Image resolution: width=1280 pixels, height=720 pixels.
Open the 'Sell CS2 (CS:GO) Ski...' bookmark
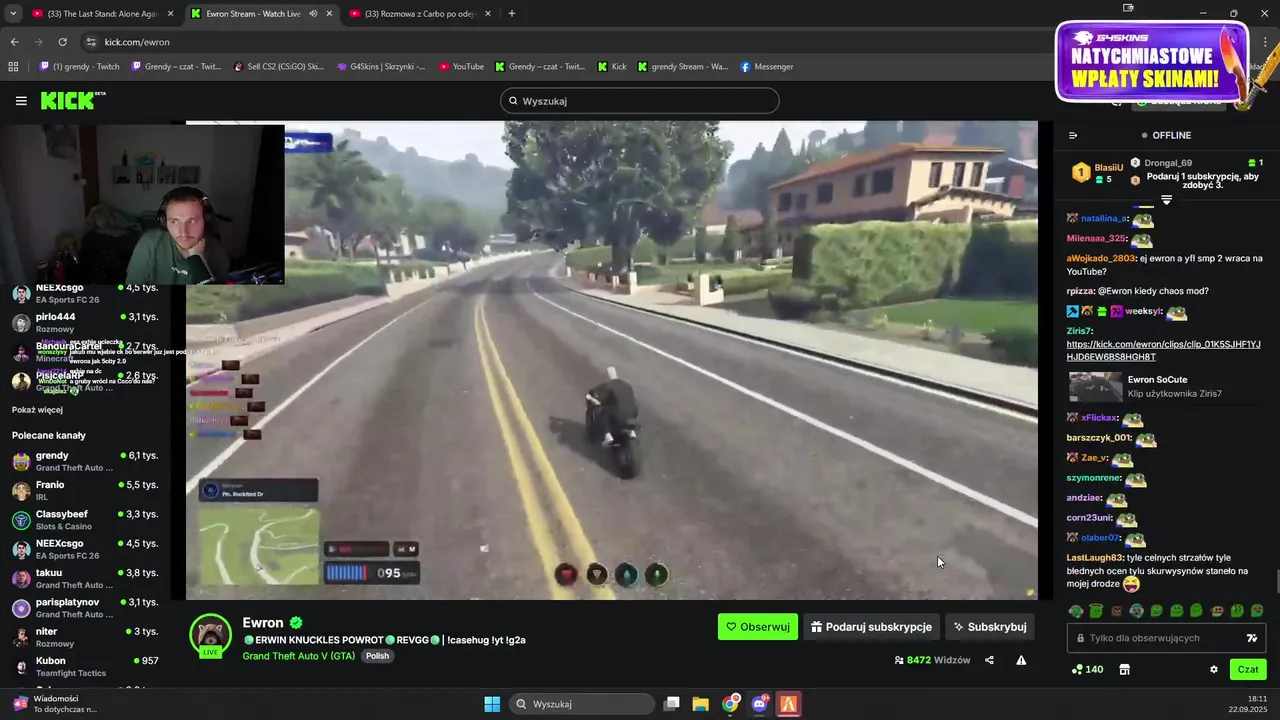pyautogui.click(x=278, y=67)
